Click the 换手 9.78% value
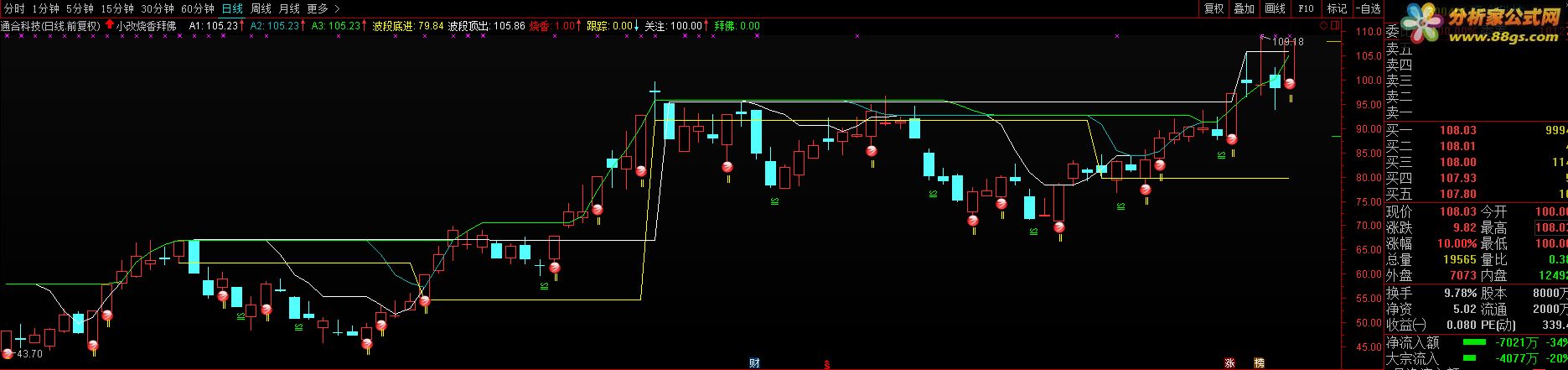The image size is (1568, 370). tap(1460, 293)
